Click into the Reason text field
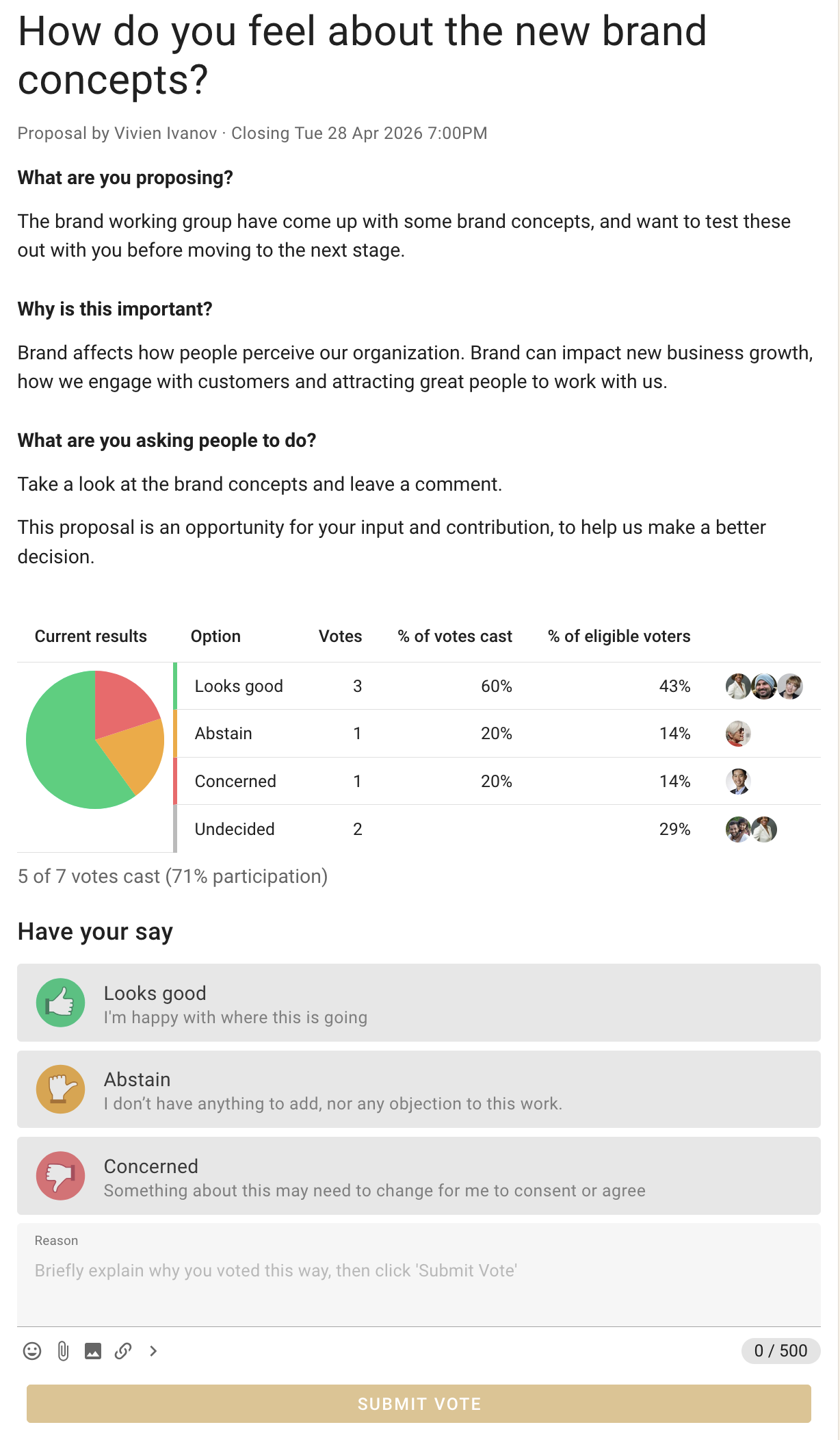840x1440 pixels. pos(419,1275)
